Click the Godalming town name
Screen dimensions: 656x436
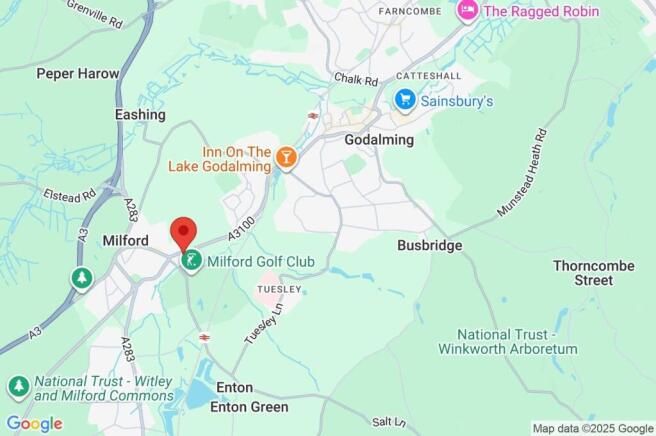(x=379, y=140)
